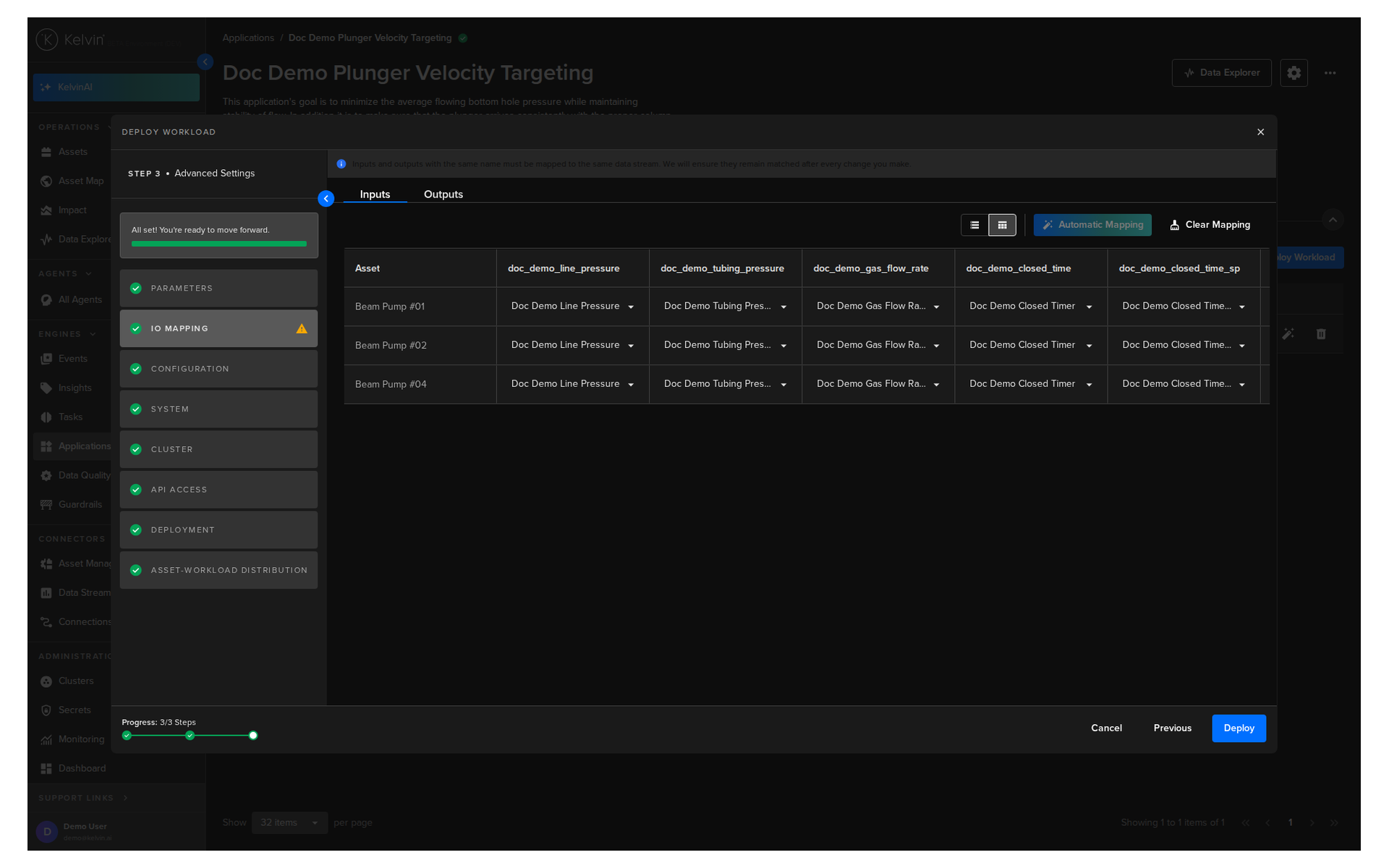
Task: Open Asset Map in the sidebar
Action: (x=72, y=181)
